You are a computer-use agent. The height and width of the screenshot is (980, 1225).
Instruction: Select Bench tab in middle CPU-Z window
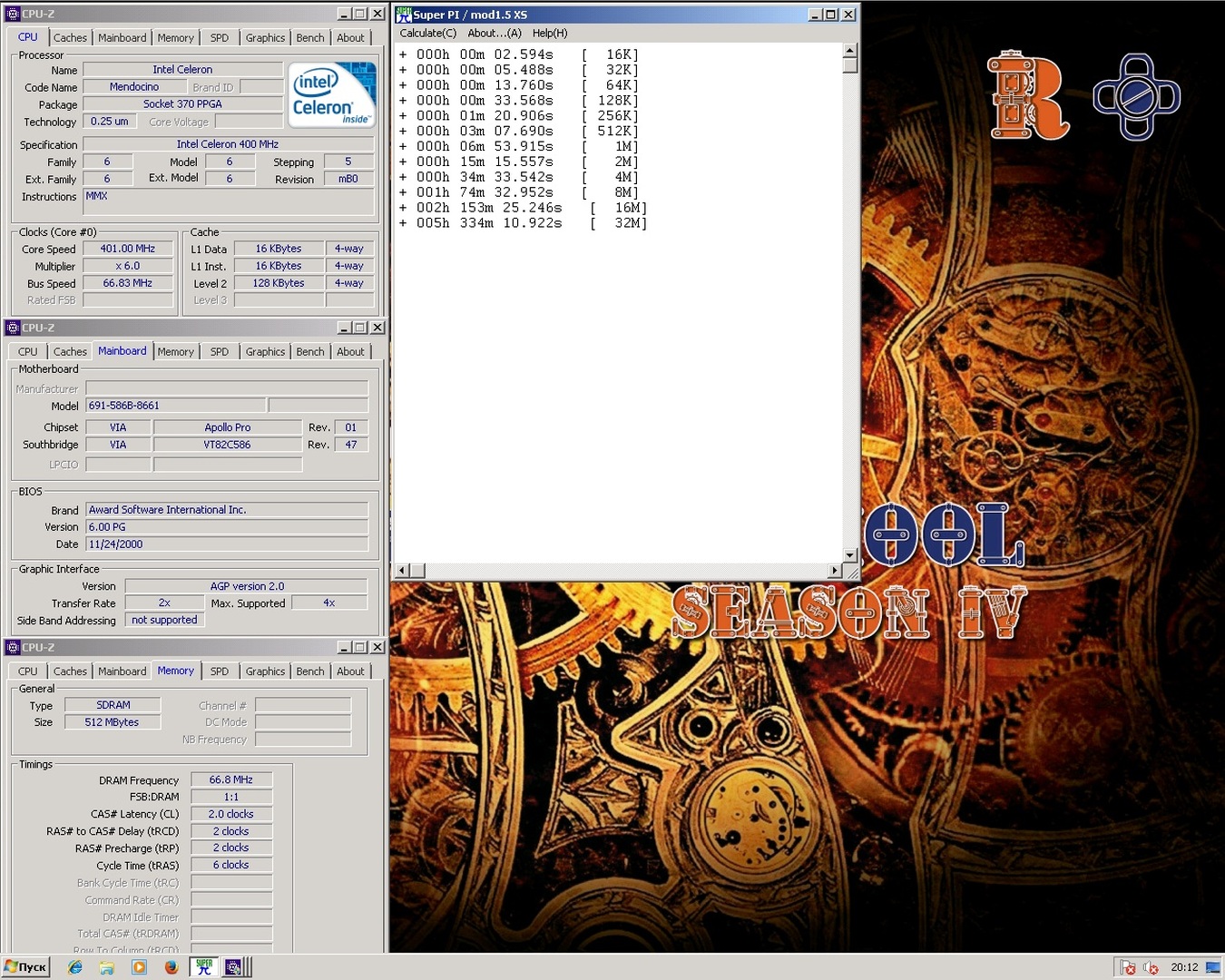310,352
